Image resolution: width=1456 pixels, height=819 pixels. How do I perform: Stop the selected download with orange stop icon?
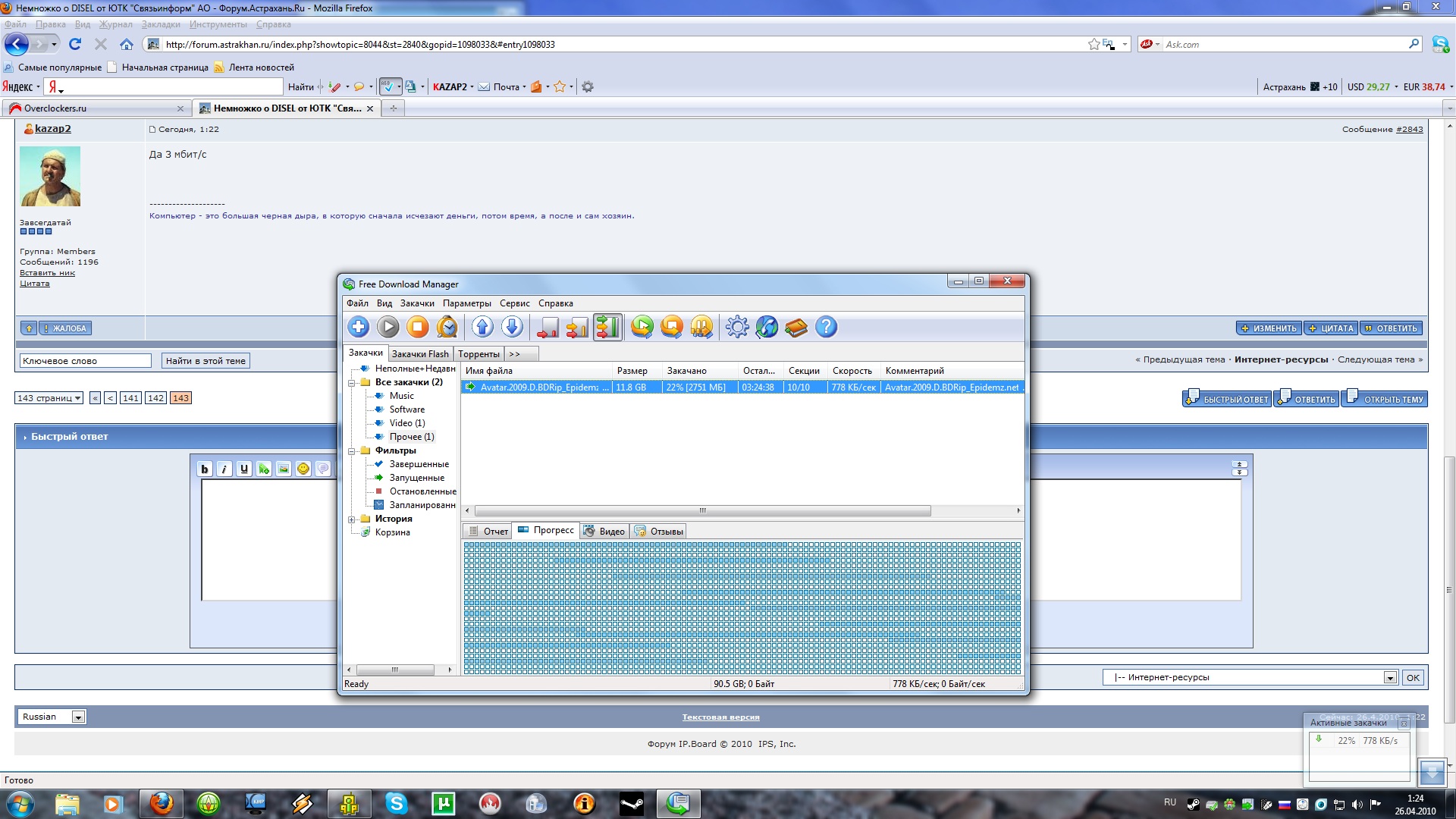click(417, 327)
